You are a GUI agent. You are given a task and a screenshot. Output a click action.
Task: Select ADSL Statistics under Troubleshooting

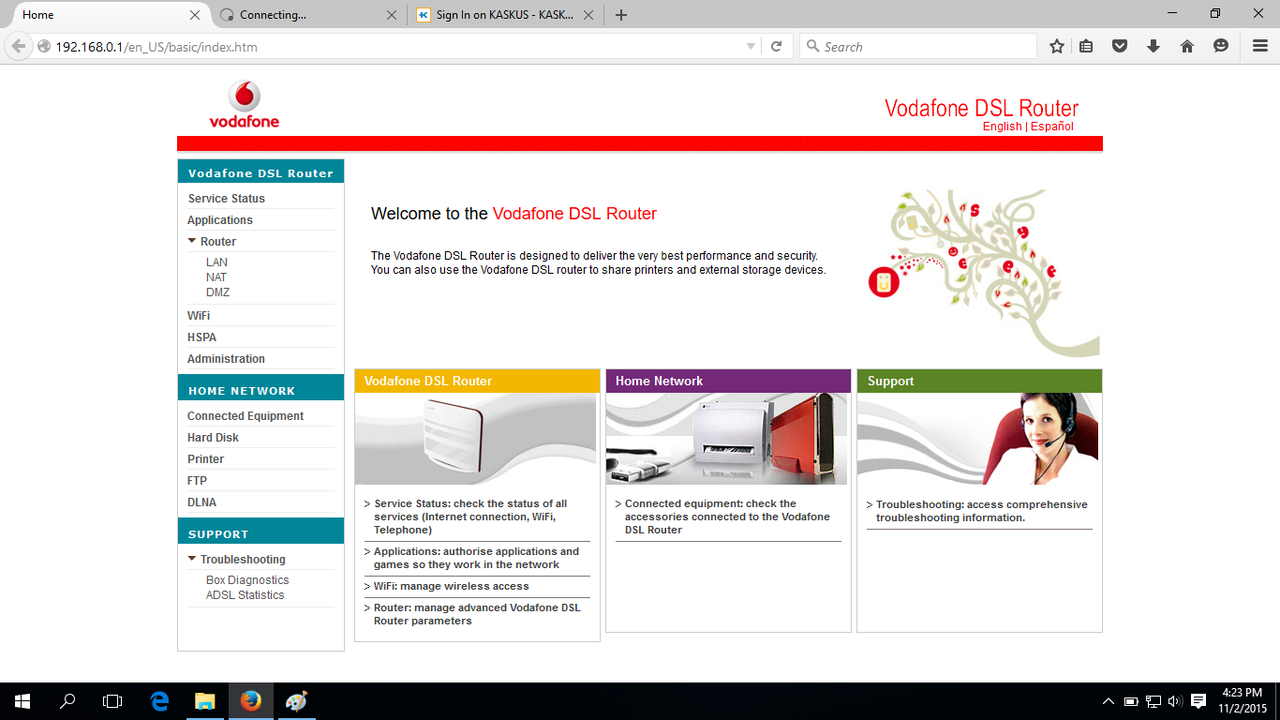click(245, 595)
